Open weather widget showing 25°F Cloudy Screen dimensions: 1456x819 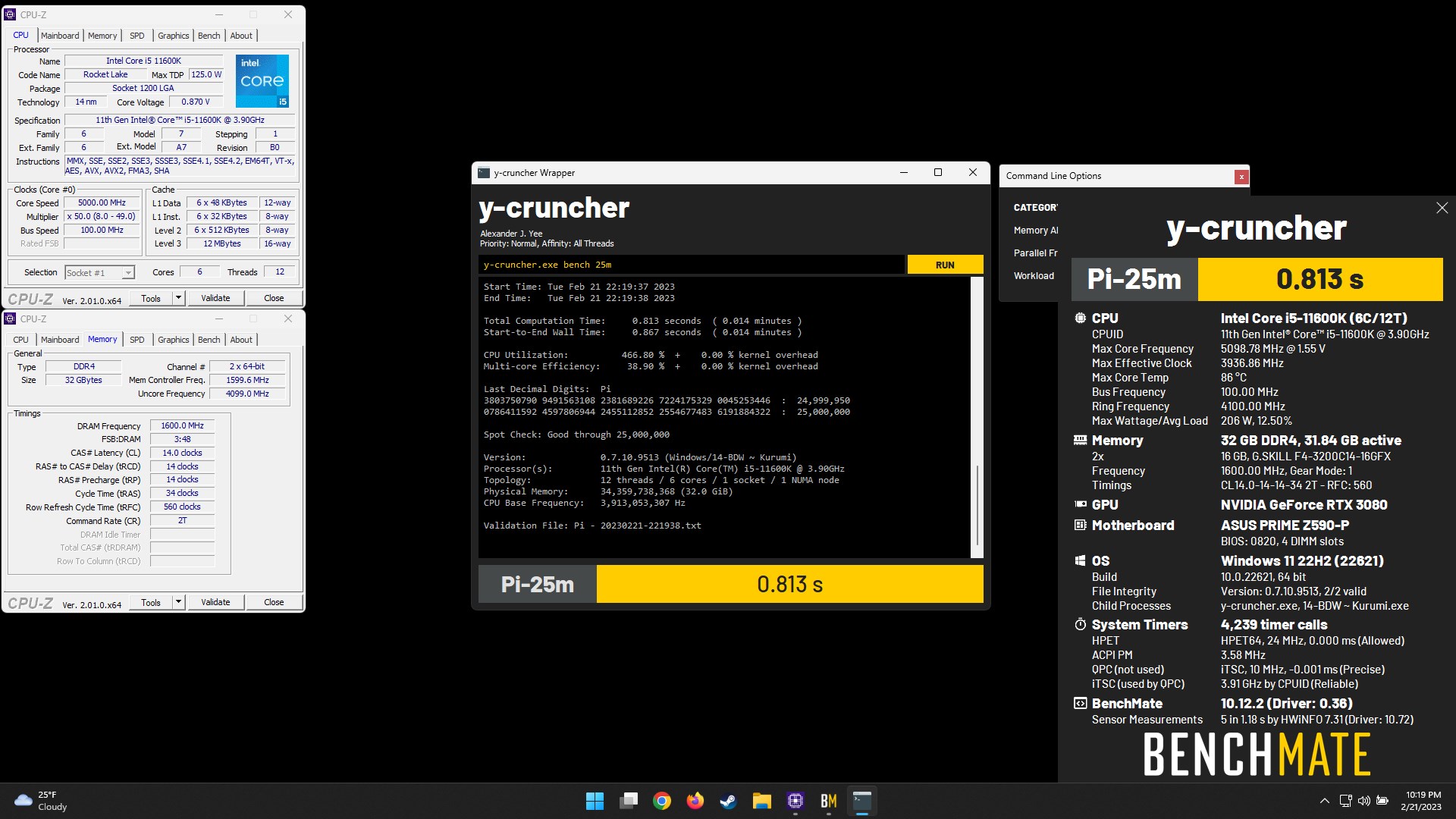[41, 801]
